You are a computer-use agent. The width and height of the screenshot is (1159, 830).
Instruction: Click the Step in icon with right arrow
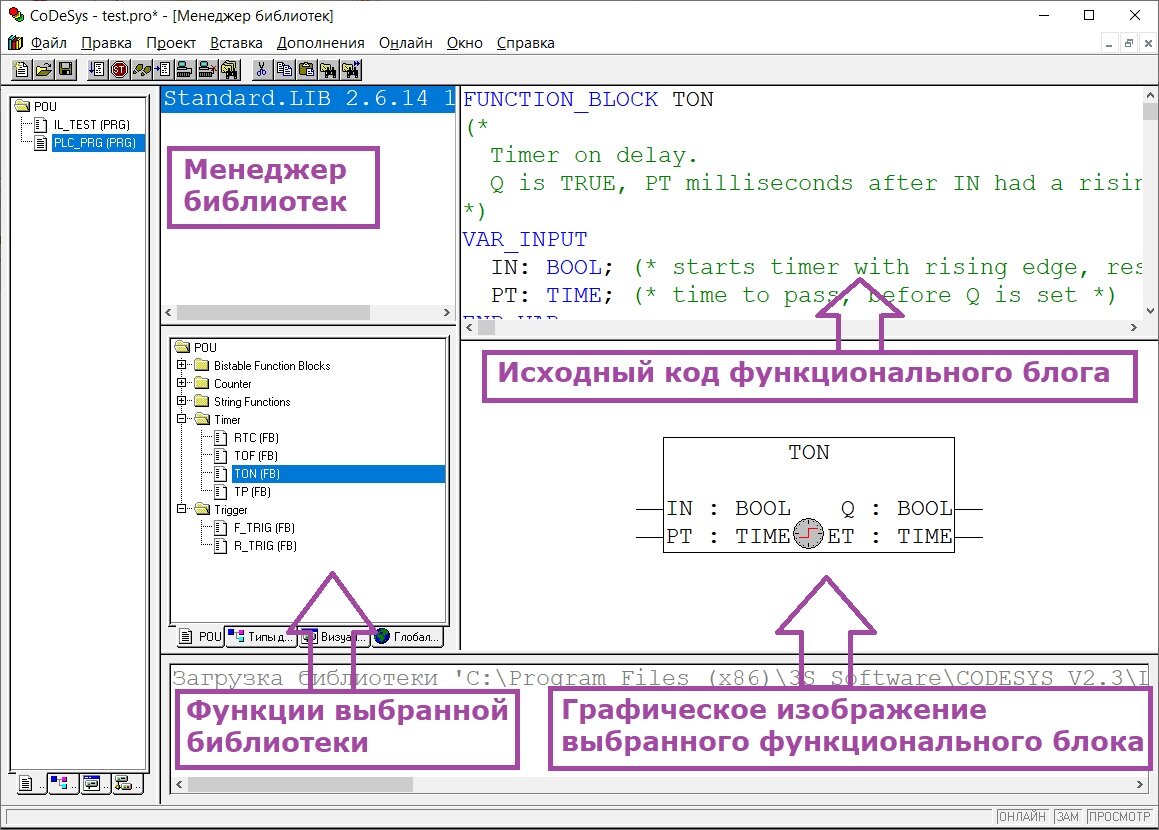[163, 70]
